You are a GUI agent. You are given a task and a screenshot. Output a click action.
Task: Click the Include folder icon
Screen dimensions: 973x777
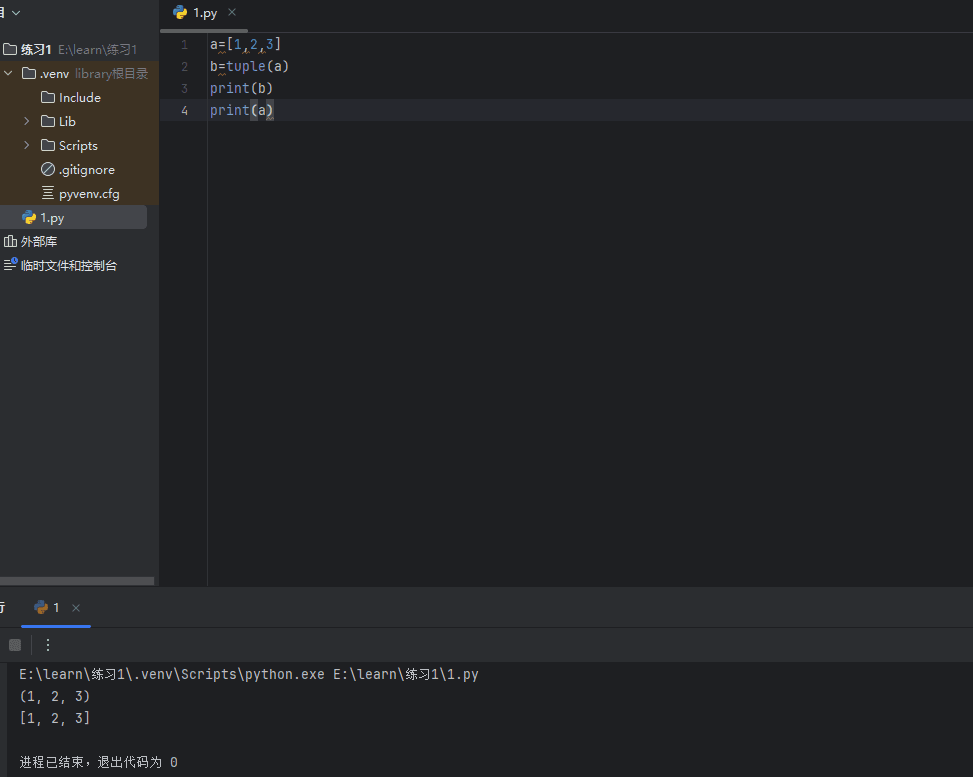tap(48, 98)
